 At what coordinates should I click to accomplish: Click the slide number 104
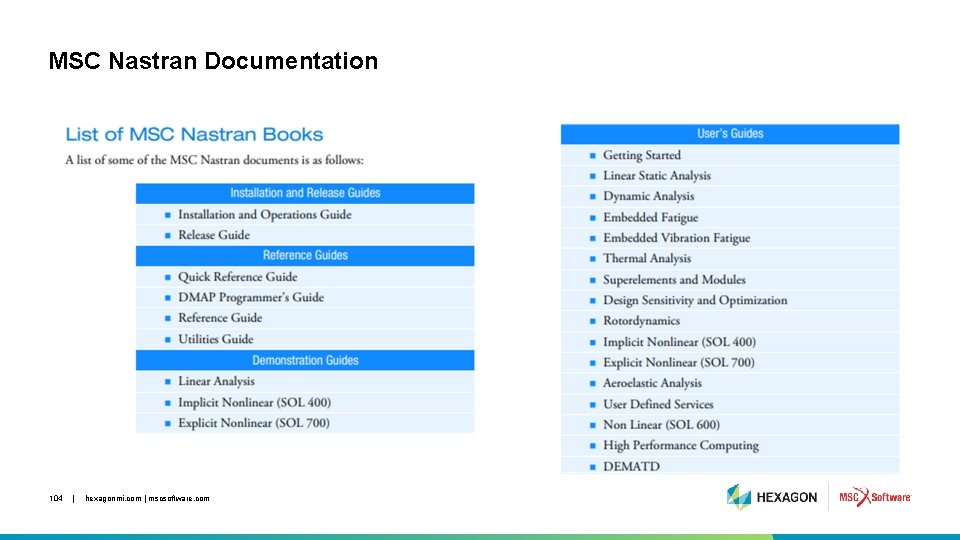[x=56, y=498]
